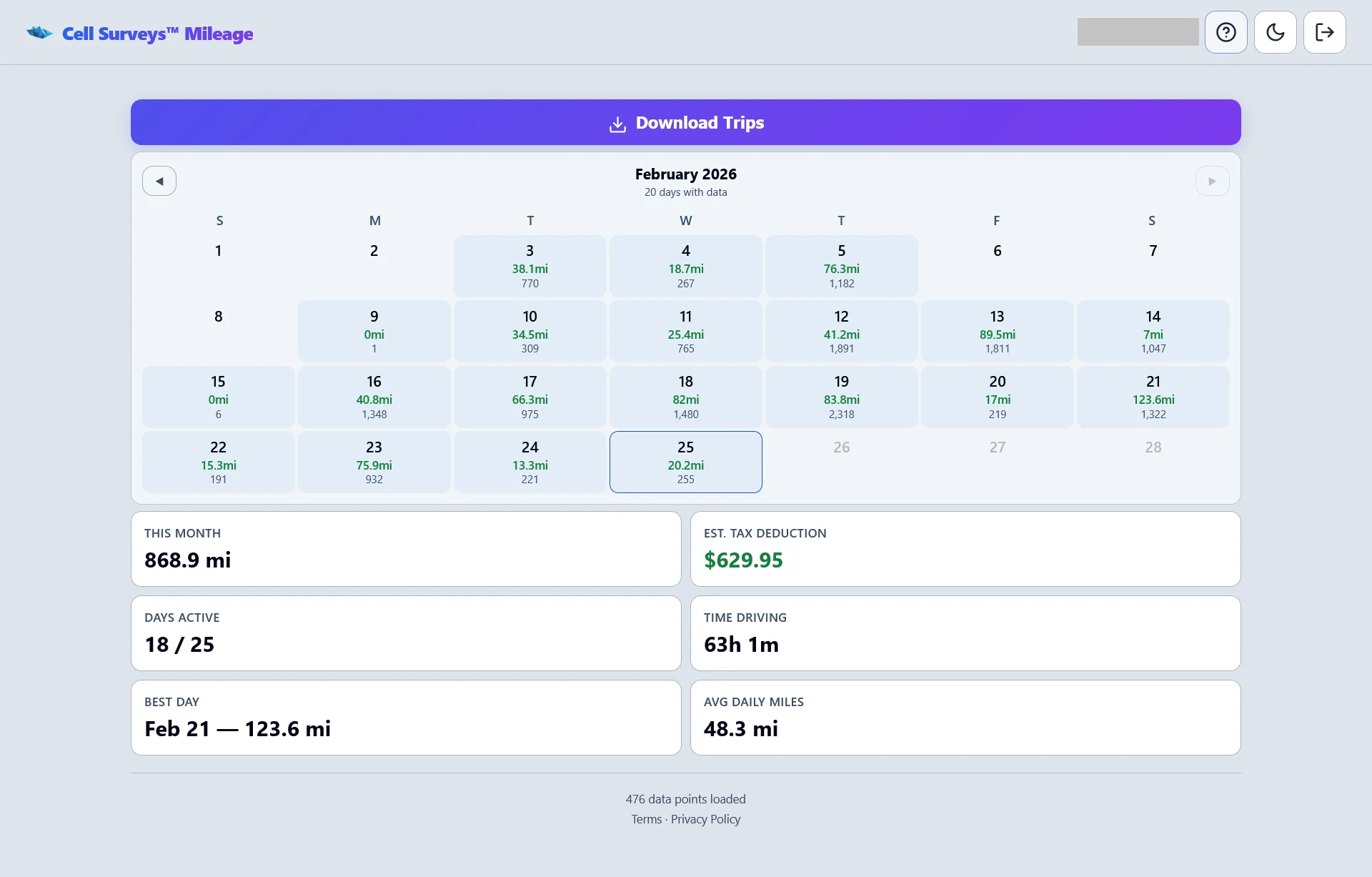Click the download icon inside Download Trips
Image resolution: width=1372 pixels, height=877 pixels.
(x=617, y=123)
